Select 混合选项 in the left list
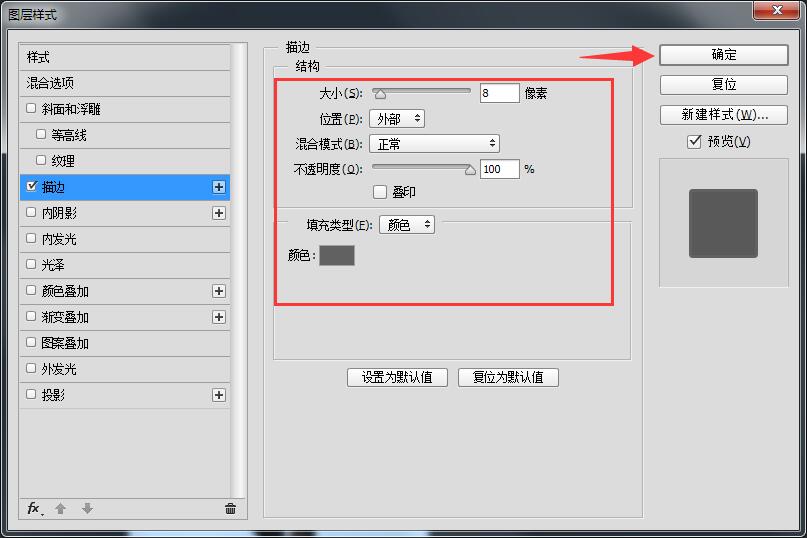 pos(125,83)
